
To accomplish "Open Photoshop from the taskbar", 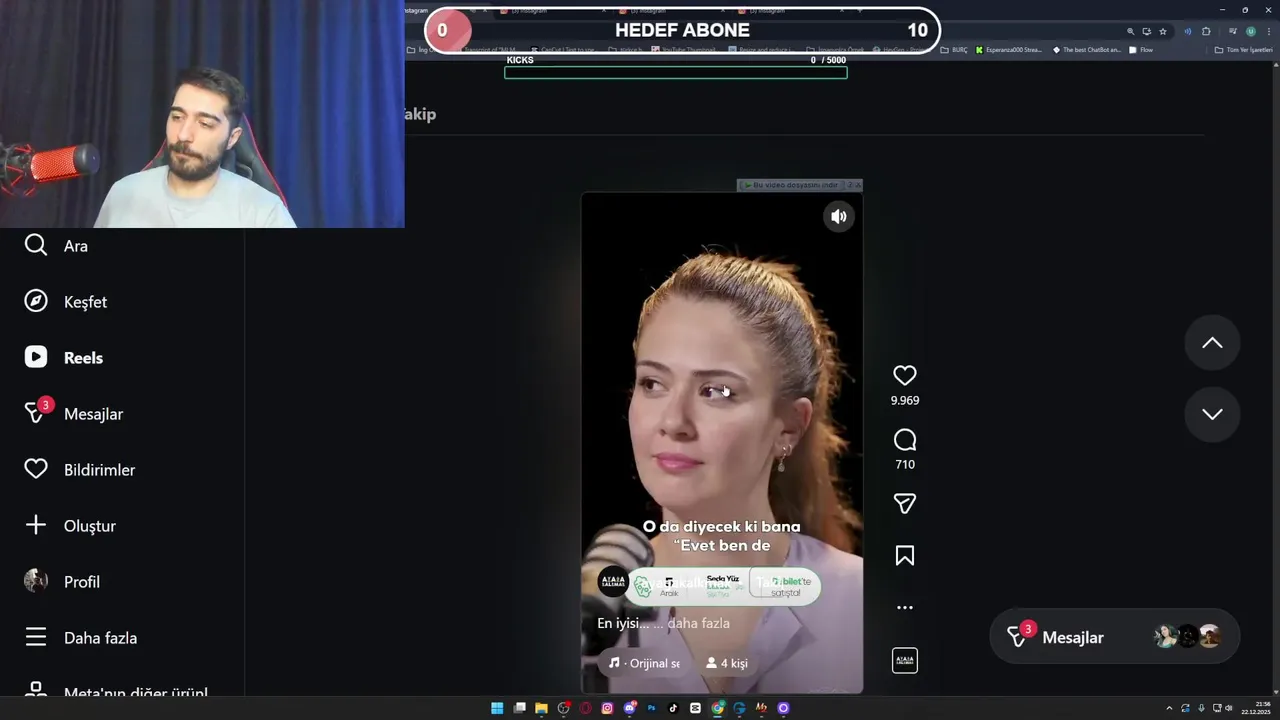I will pyautogui.click(x=651, y=708).
